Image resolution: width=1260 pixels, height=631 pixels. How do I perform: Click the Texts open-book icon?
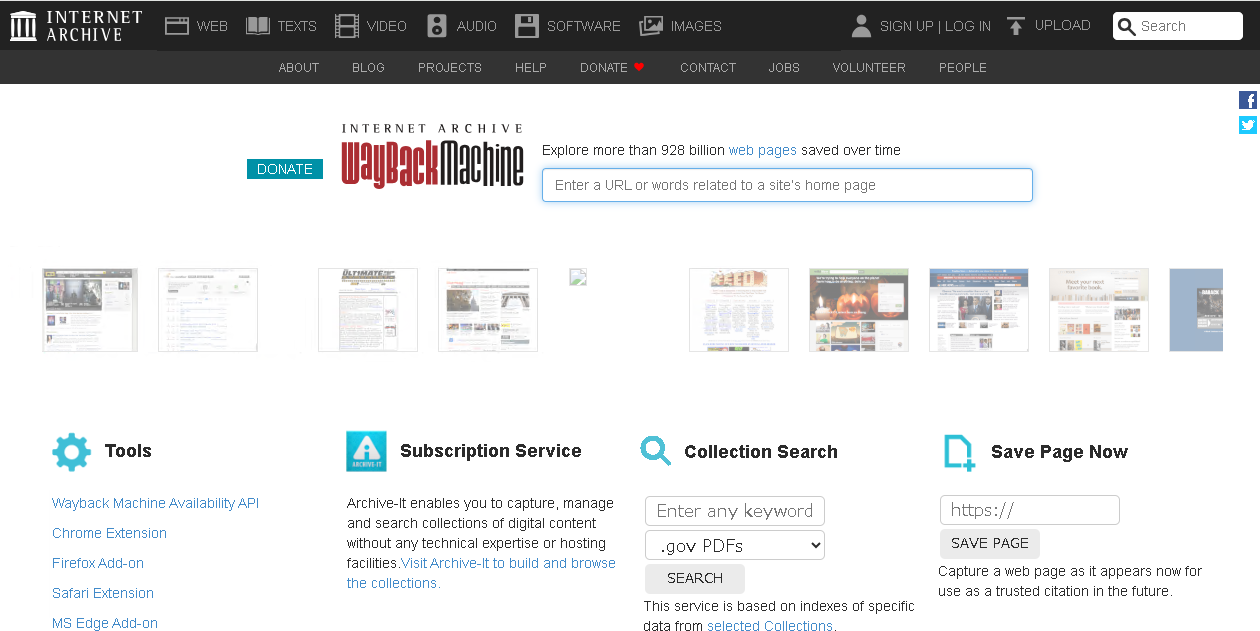258,26
